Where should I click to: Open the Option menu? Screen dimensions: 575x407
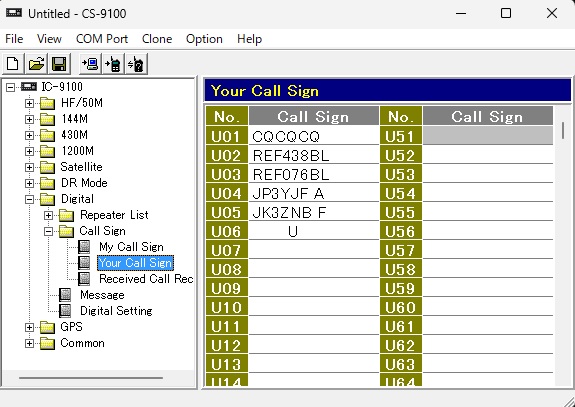click(204, 39)
